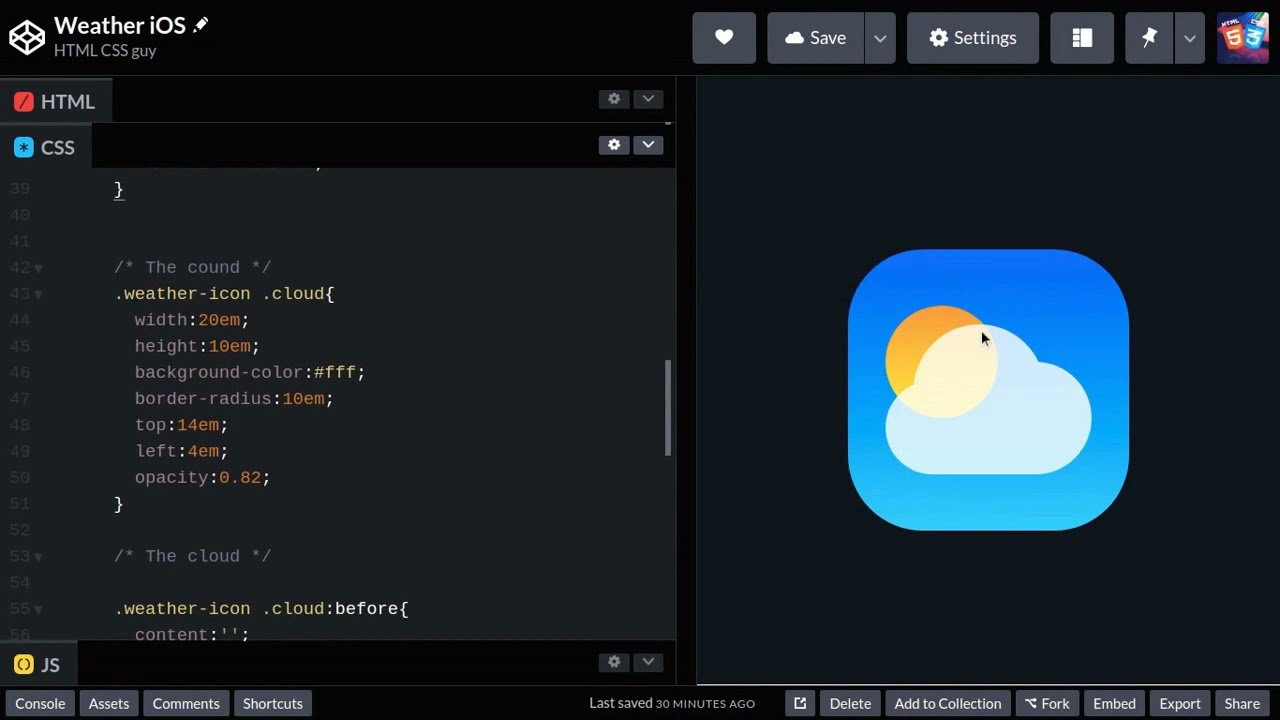
Task: Click the 'HTML CSS guy' author name
Action: click(105, 50)
